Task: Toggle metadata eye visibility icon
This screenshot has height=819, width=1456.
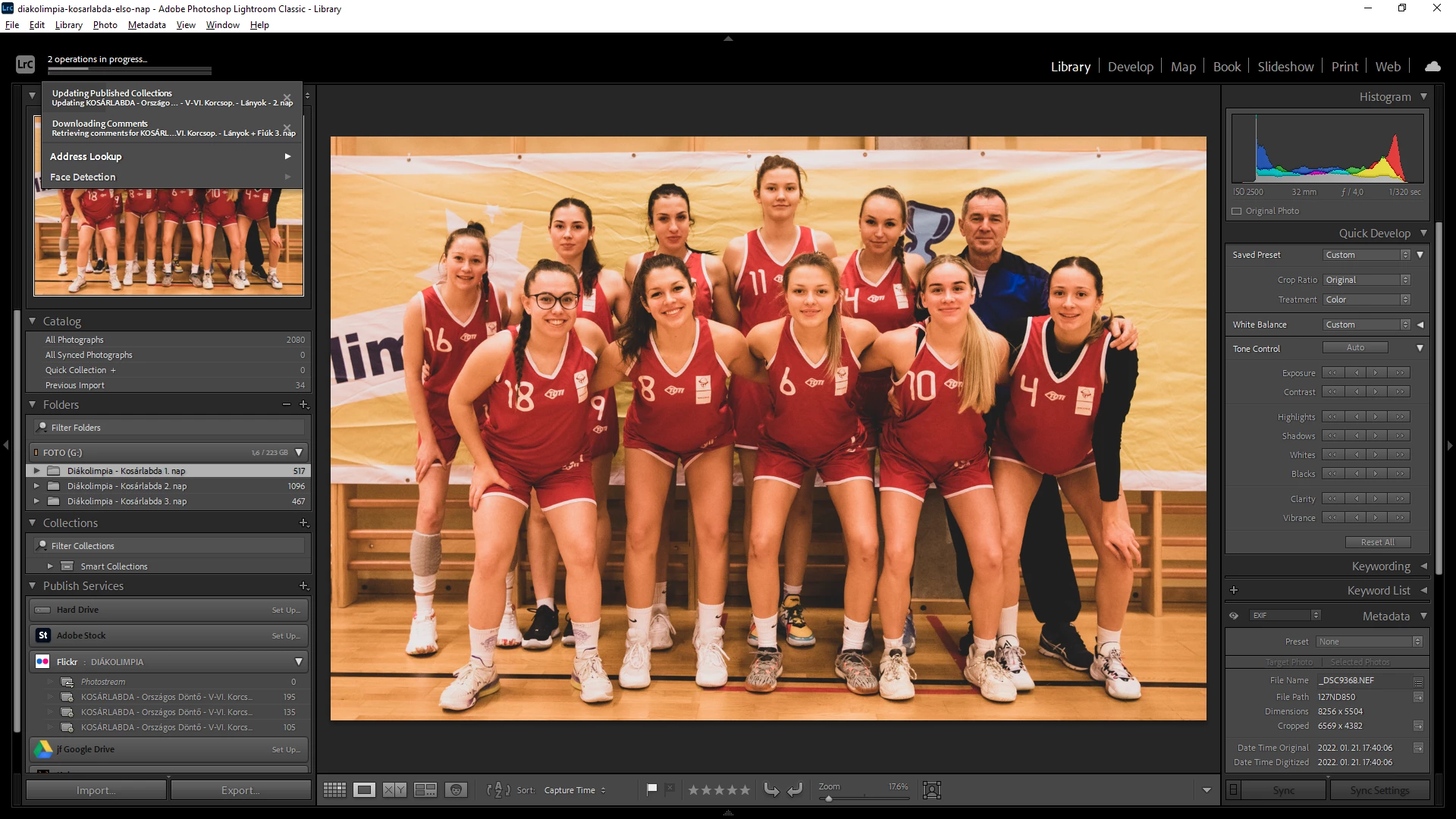Action: [x=1234, y=616]
